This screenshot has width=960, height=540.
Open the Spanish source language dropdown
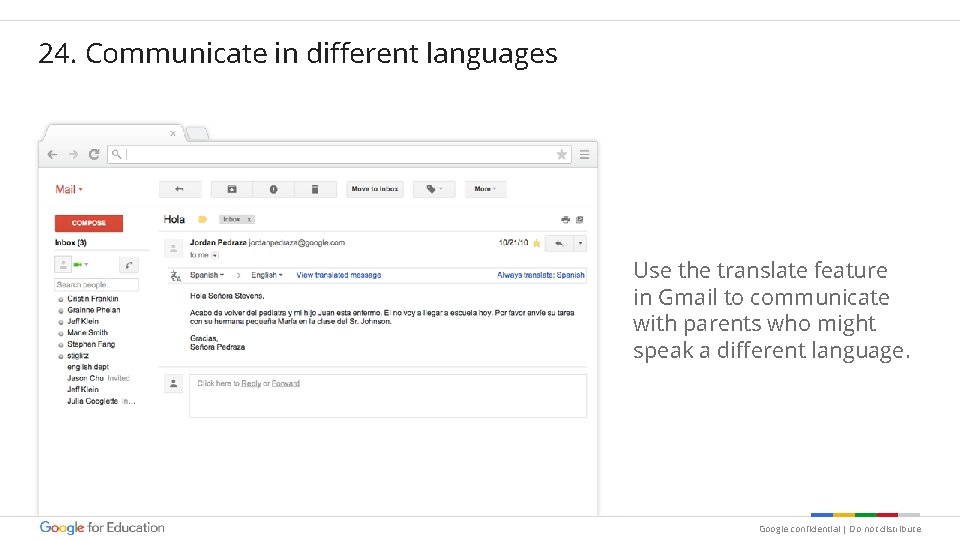point(207,276)
